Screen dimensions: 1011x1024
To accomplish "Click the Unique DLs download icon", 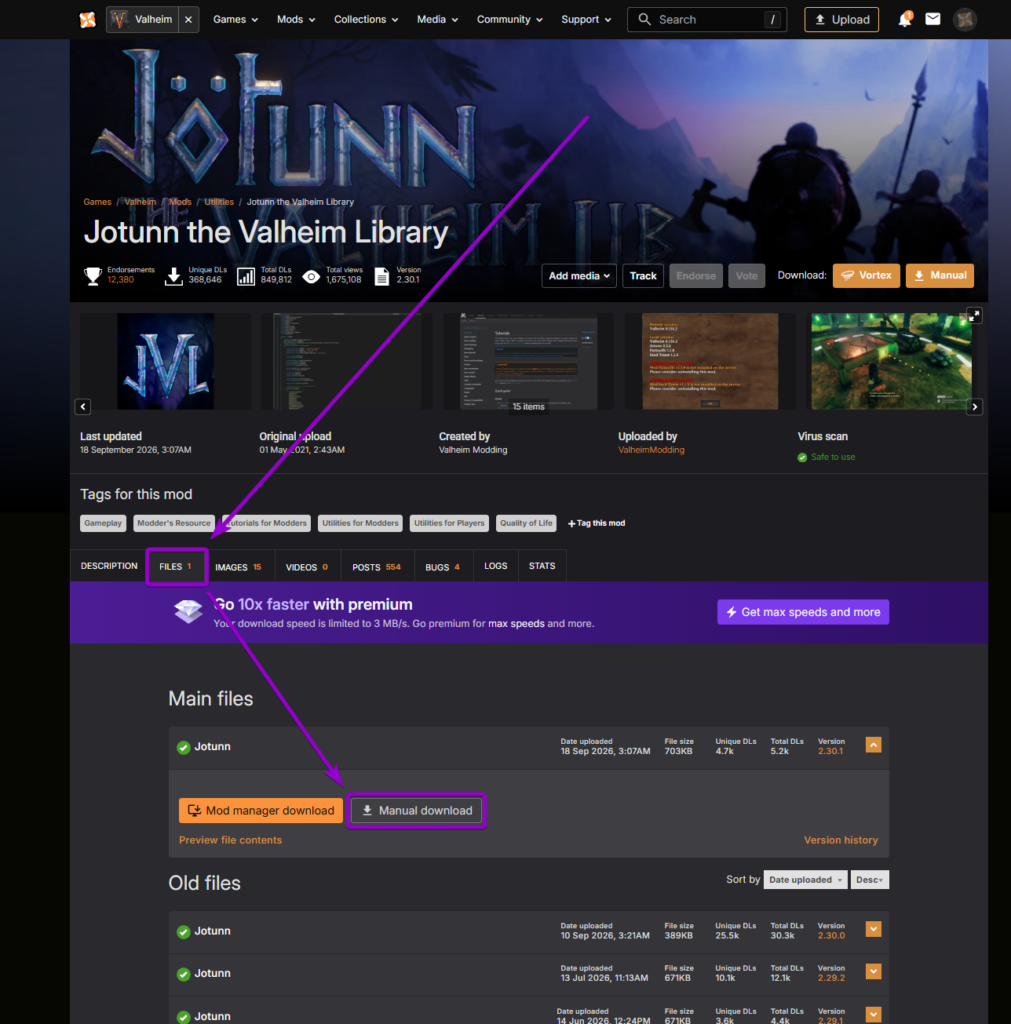I will coord(174,276).
